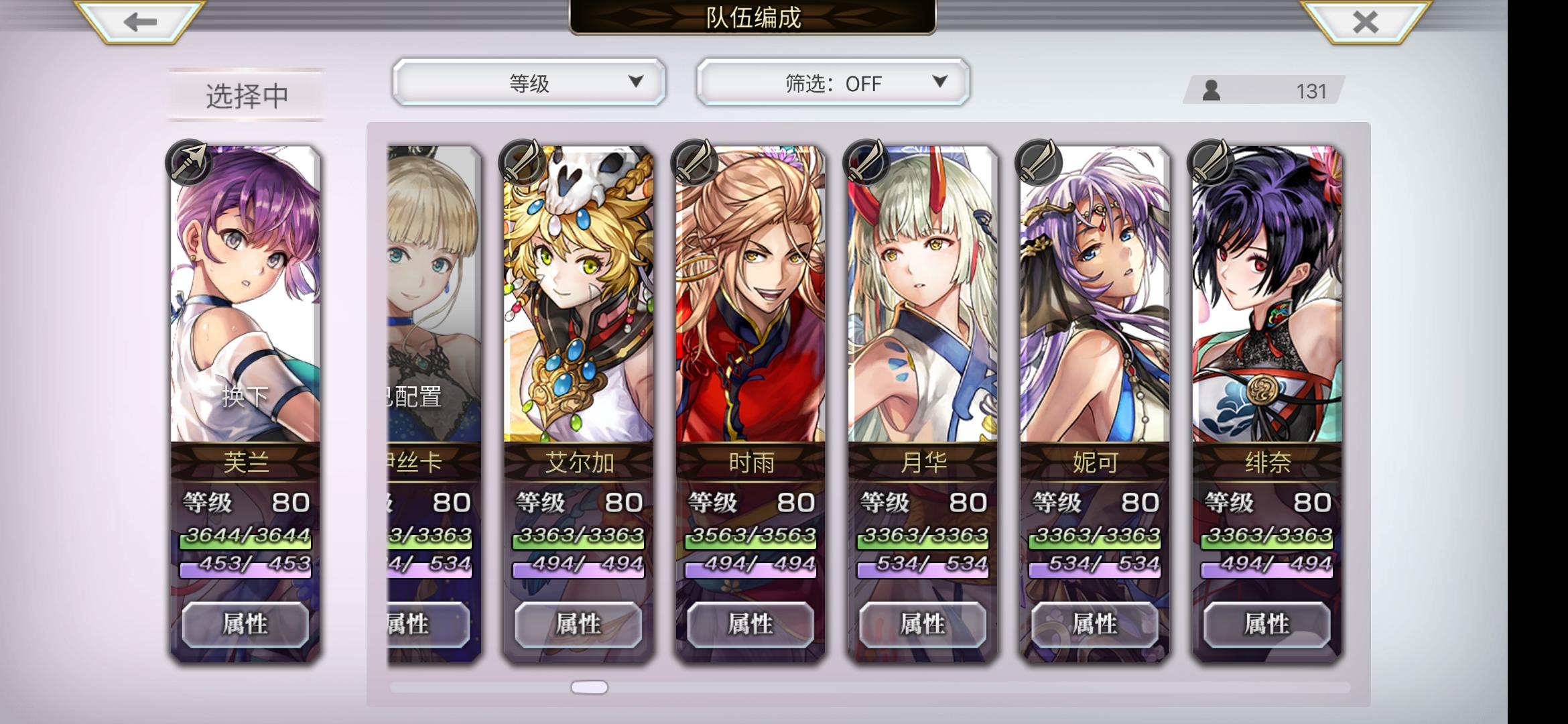Click the sword icon on 妮可 card
Image resolution: width=1568 pixels, height=724 pixels.
tap(1039, 162)
